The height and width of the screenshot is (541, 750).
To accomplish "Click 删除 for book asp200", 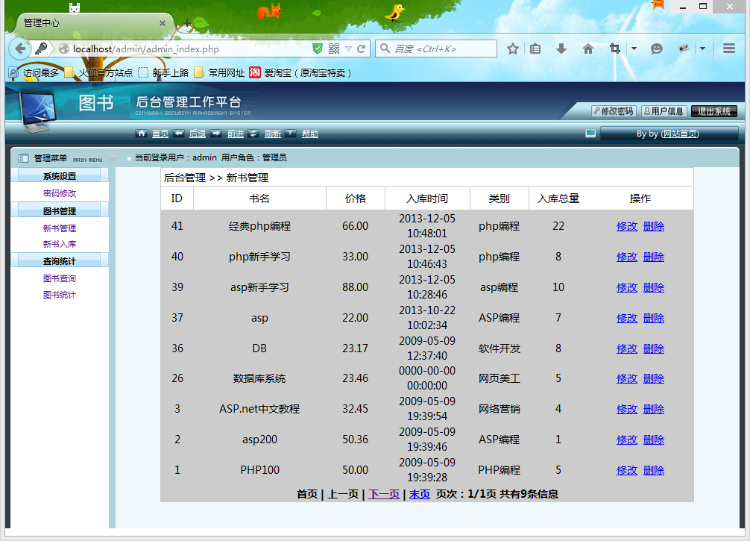I will (653, 440).
